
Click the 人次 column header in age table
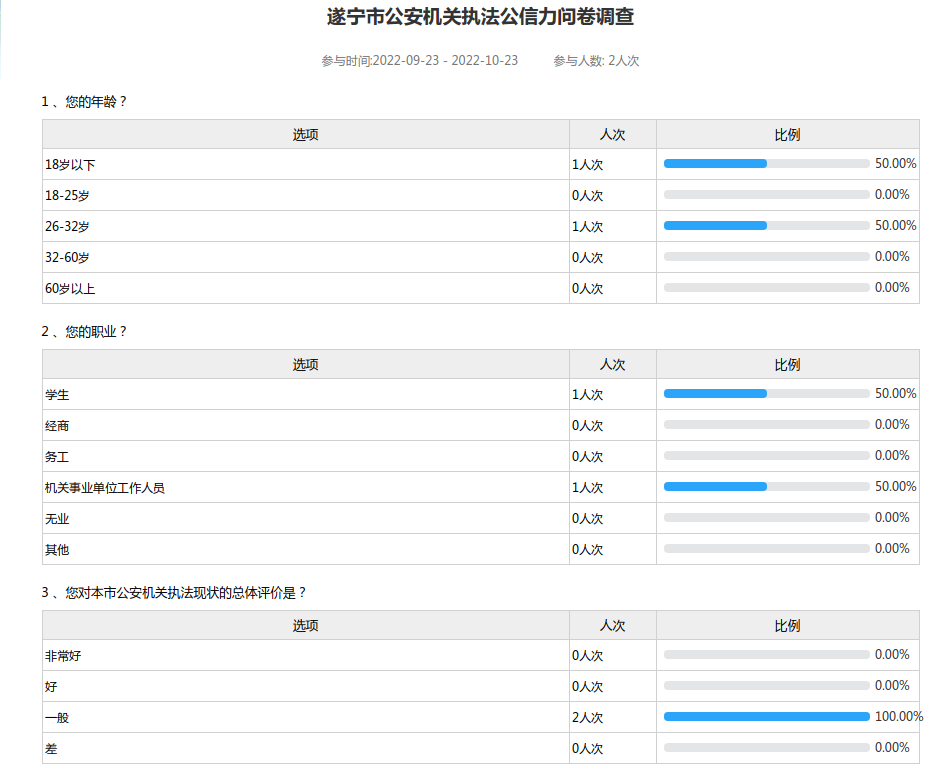click(x=612, y=135)
